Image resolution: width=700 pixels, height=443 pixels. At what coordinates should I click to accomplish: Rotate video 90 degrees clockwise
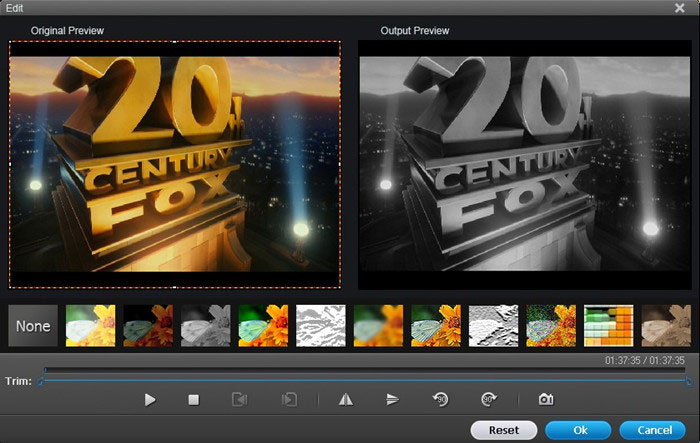pyautogui.click(x=489, y=399)
